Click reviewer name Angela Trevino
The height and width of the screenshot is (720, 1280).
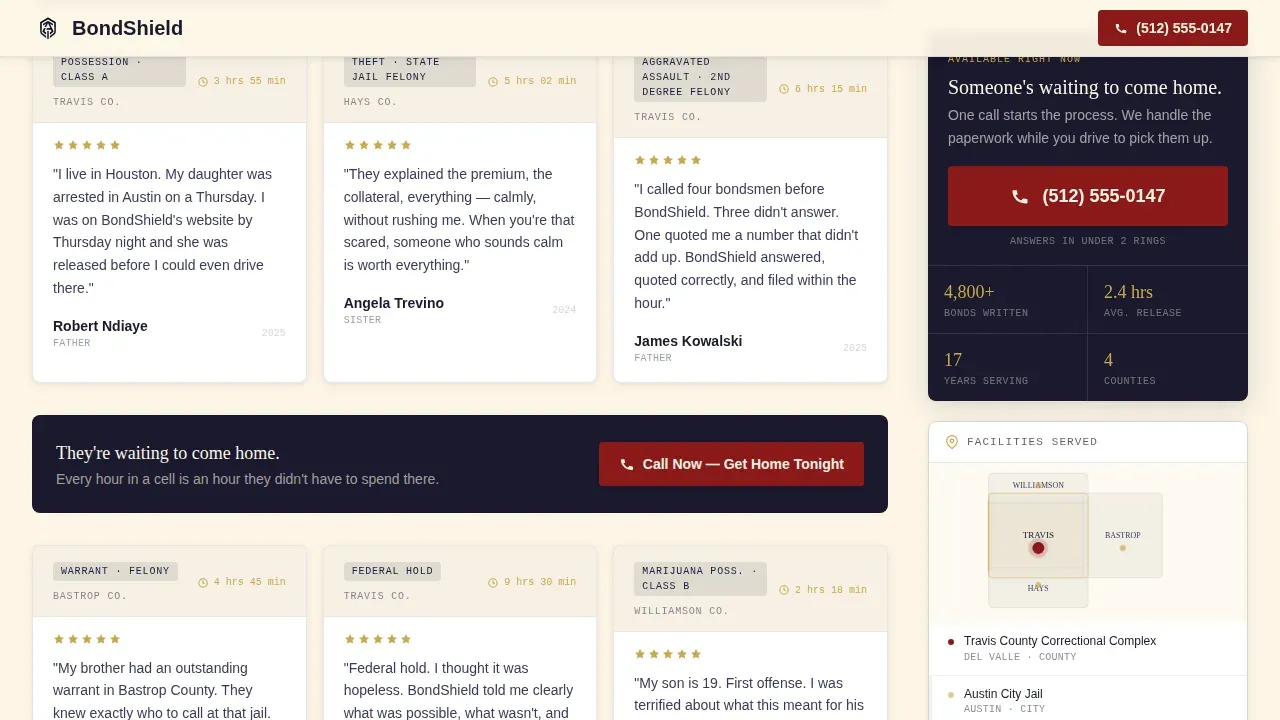tap(394, 303)
